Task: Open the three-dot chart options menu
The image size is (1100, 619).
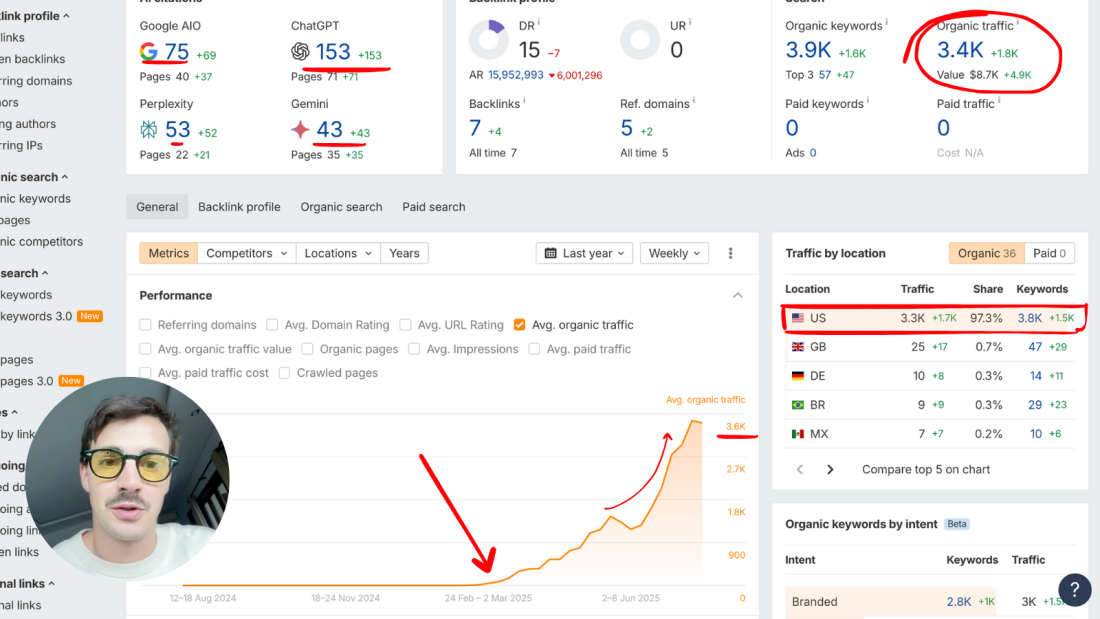Action: [730, 253]
